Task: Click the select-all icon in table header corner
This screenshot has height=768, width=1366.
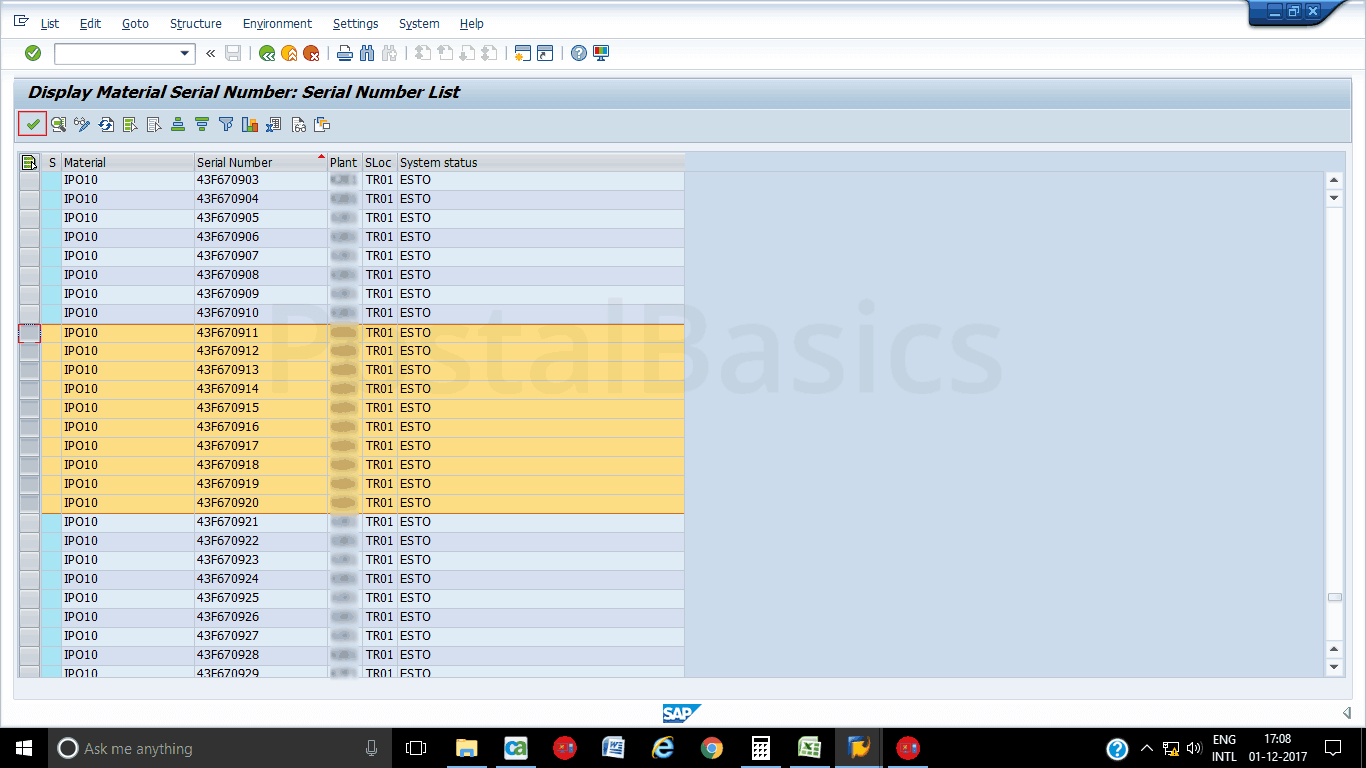Action: [x=29, y=162]
